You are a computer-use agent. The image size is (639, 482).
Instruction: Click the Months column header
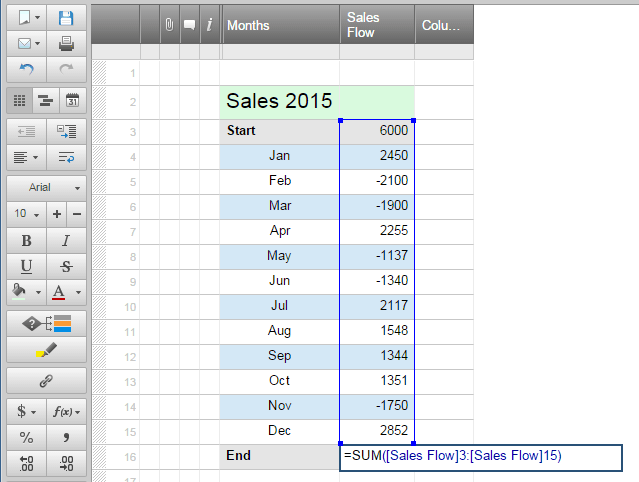pos(280,25)
